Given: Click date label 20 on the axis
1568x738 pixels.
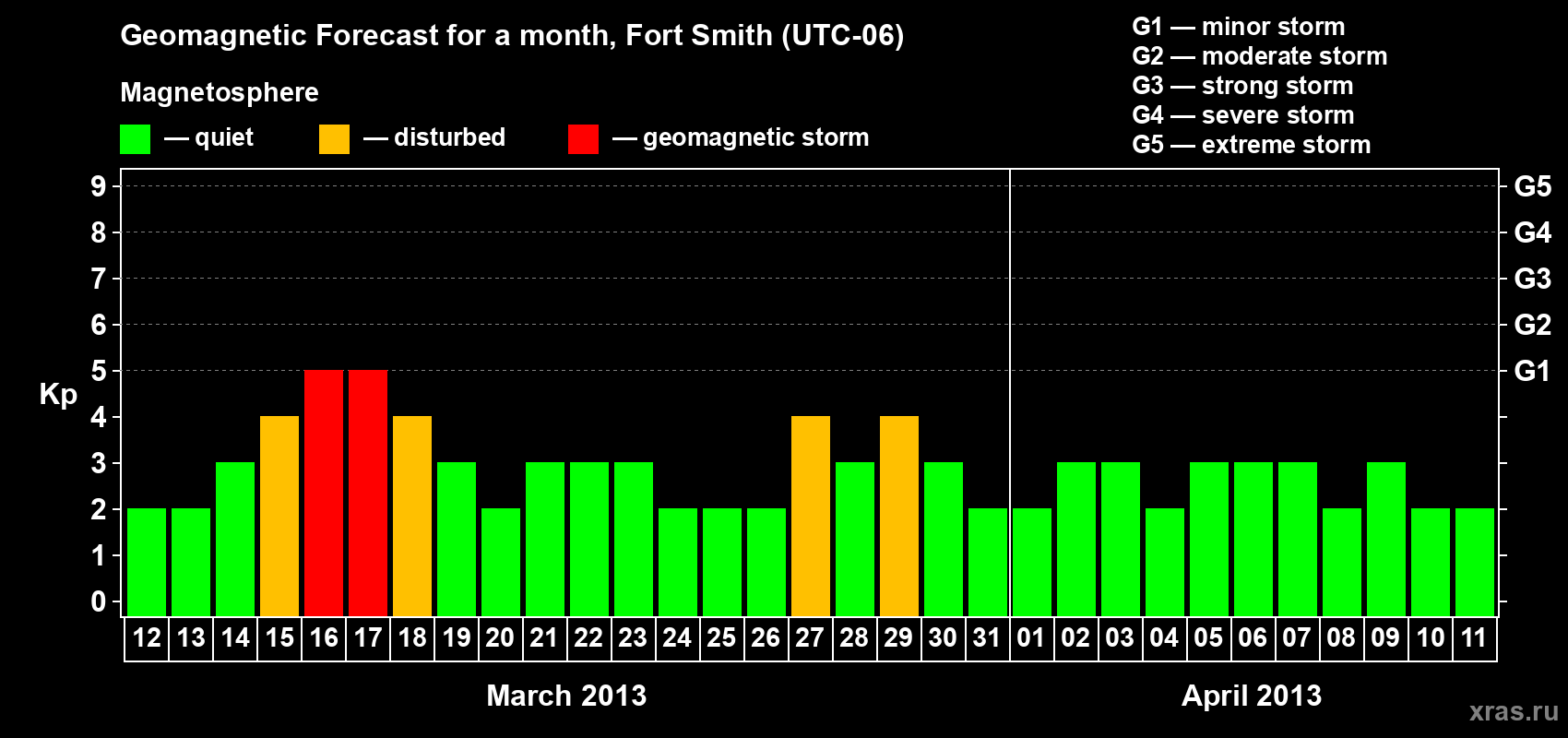Looking at the screenshot, I should 501,637.
